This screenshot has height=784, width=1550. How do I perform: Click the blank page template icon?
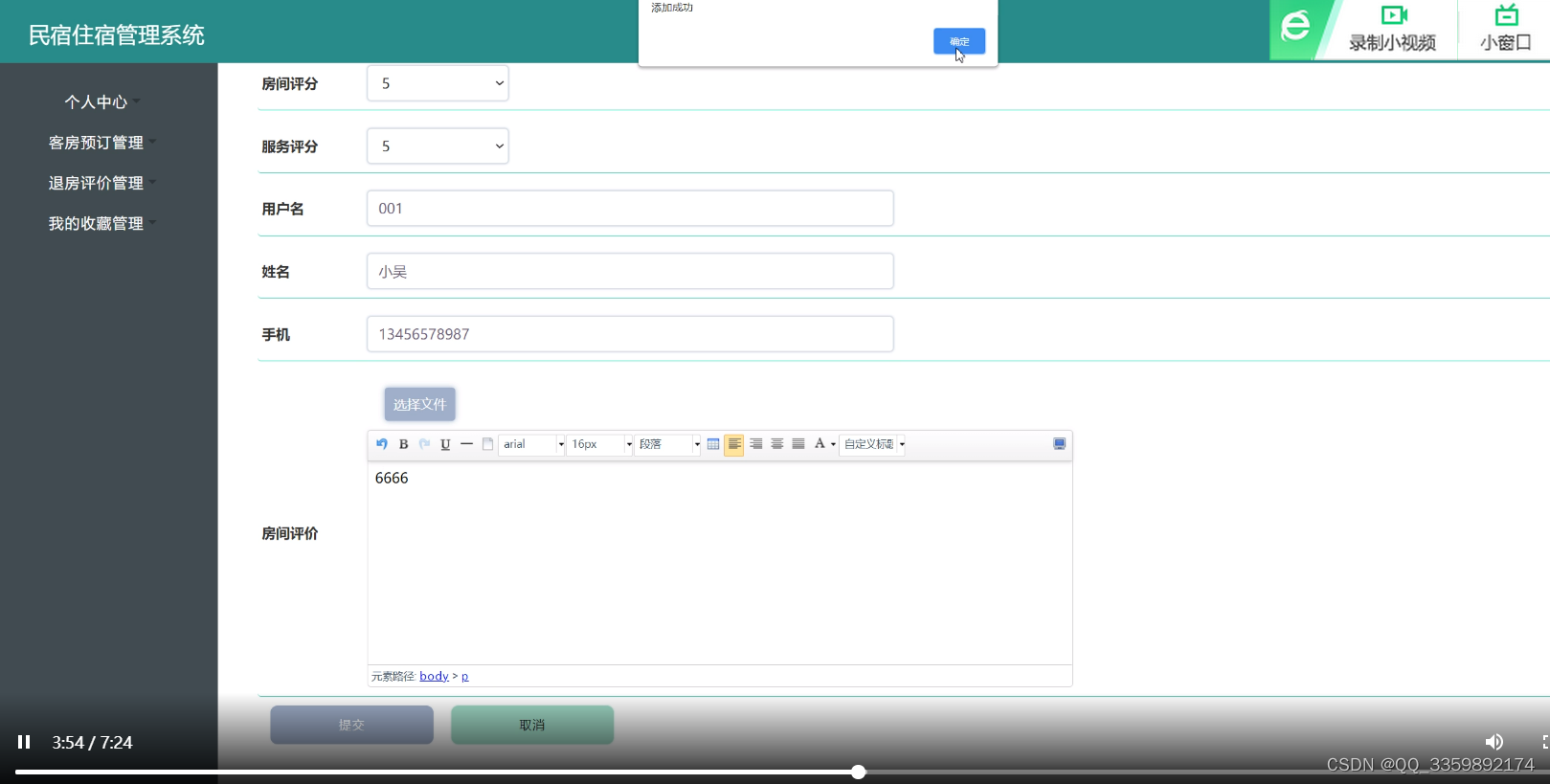[x=487, y=444]
